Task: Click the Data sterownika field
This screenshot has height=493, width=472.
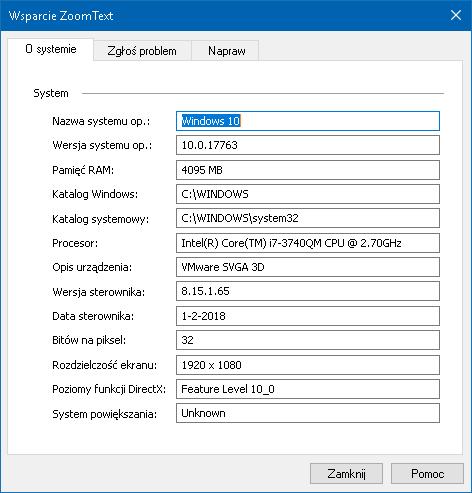Action: [308, 316]
